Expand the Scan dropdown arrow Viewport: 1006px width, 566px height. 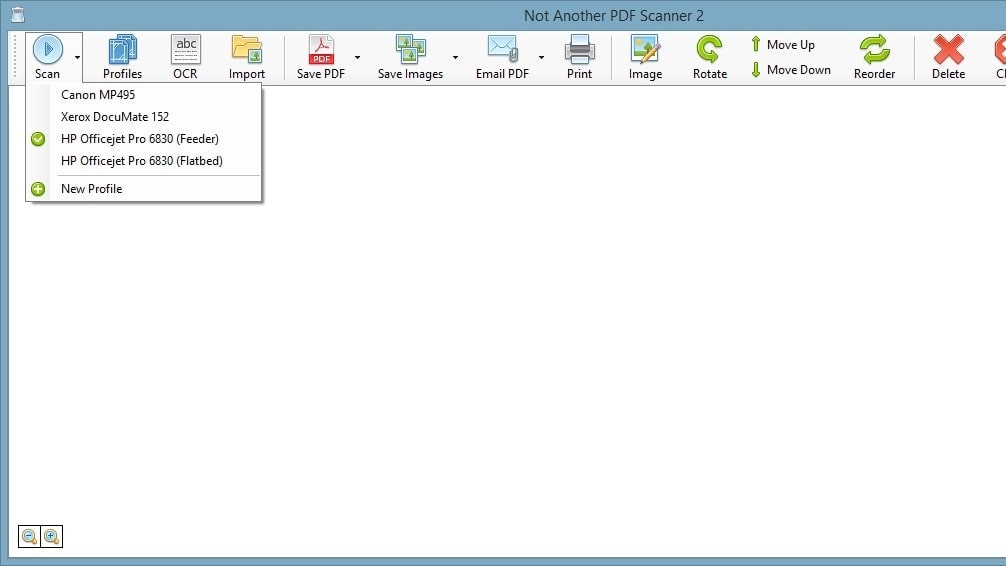pyautogui.click(x=77, y=57)
